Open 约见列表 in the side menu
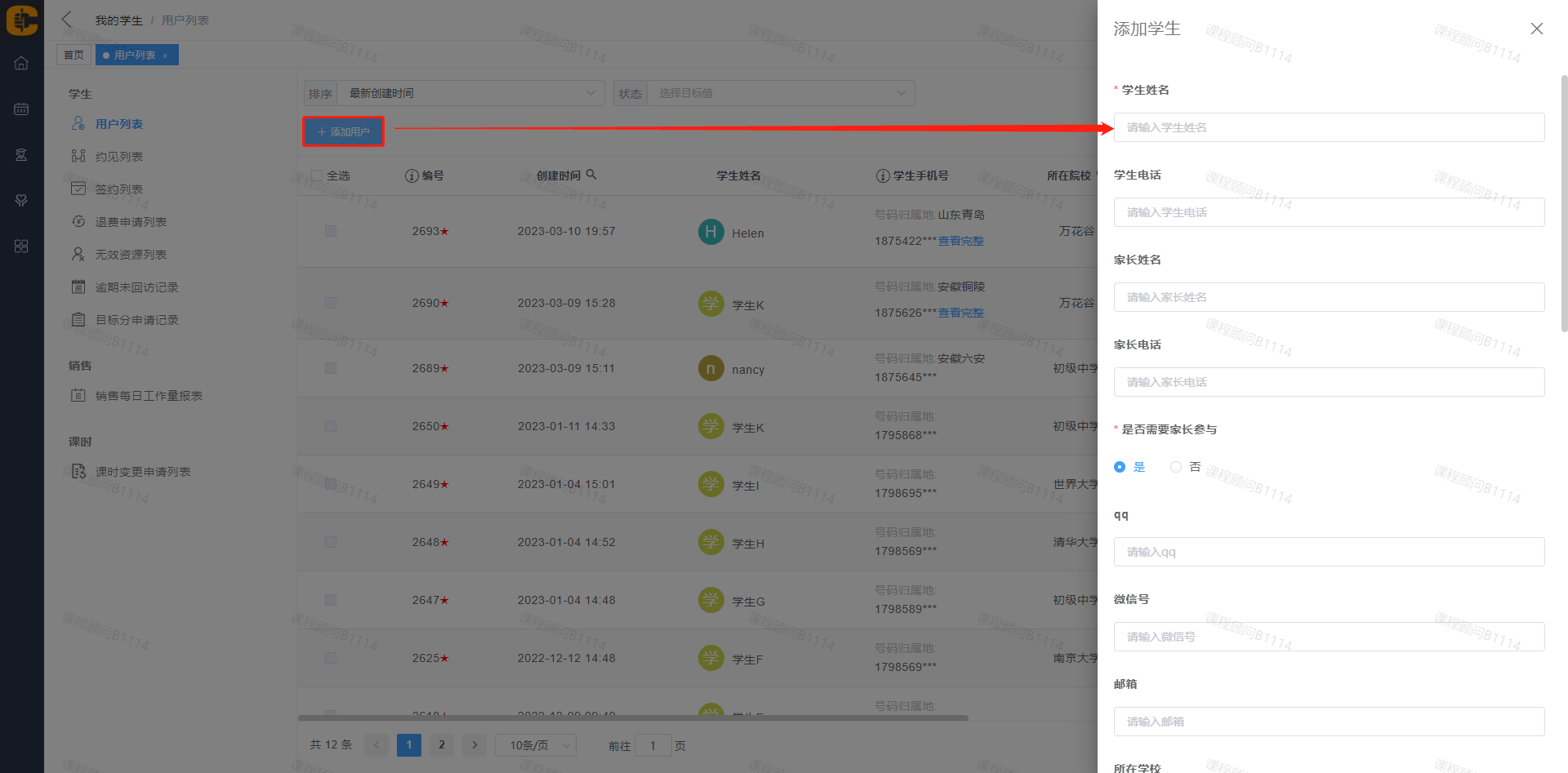The width and height of the screenshot is (1568, 773). tap(118, 157)
